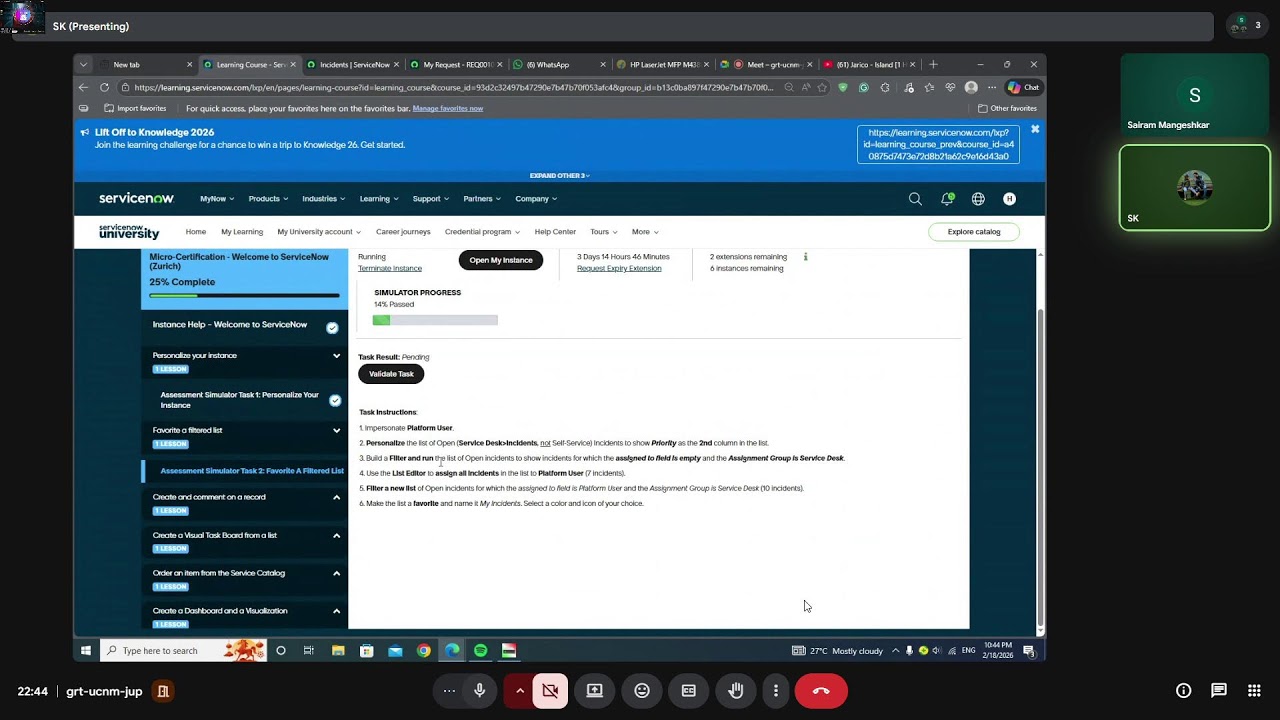Click the simulator progress bar
The width and height of the screenshot is (1280, 720).
(x=435, y=320)
